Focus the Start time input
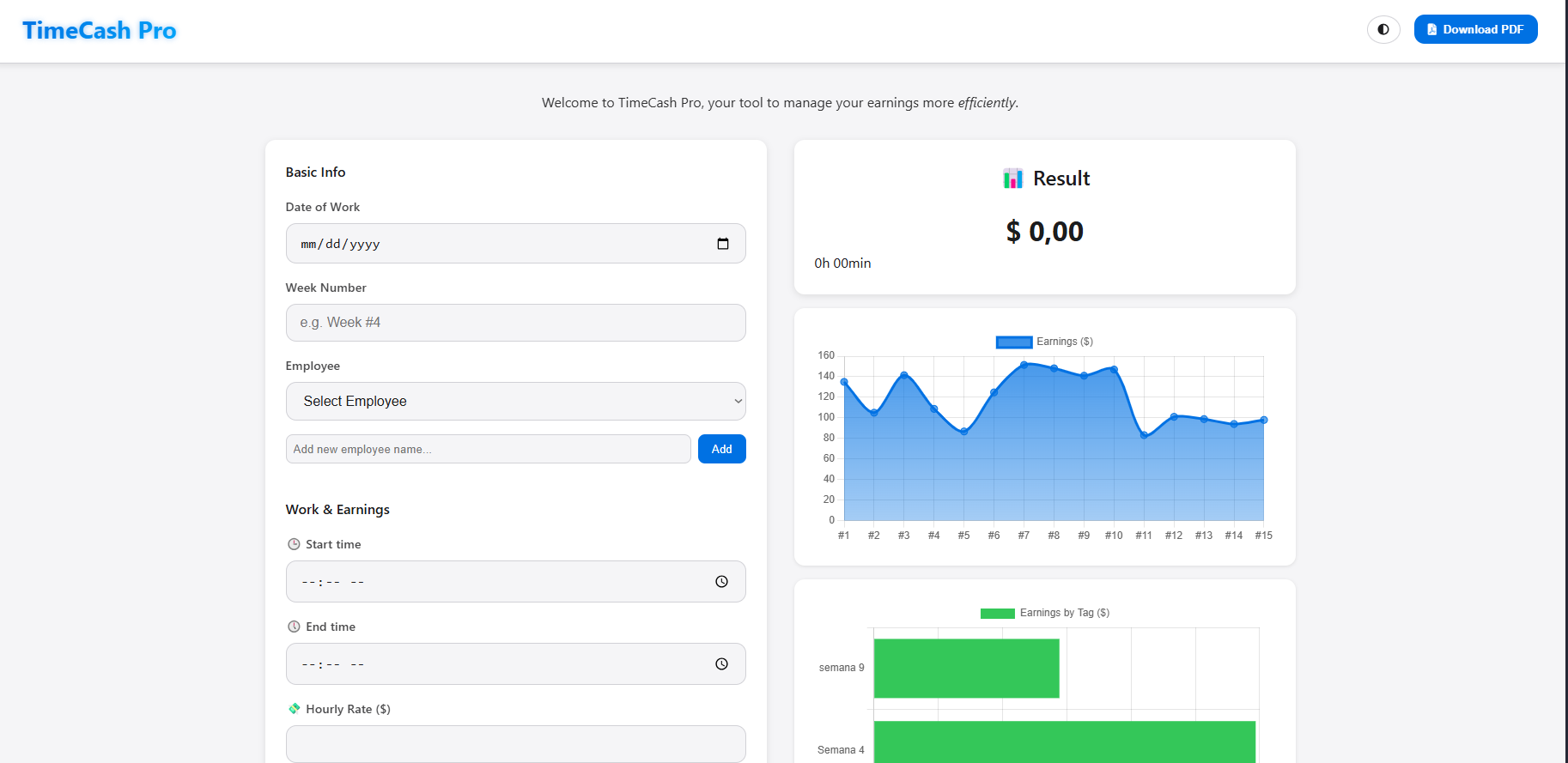 [515, 582]
